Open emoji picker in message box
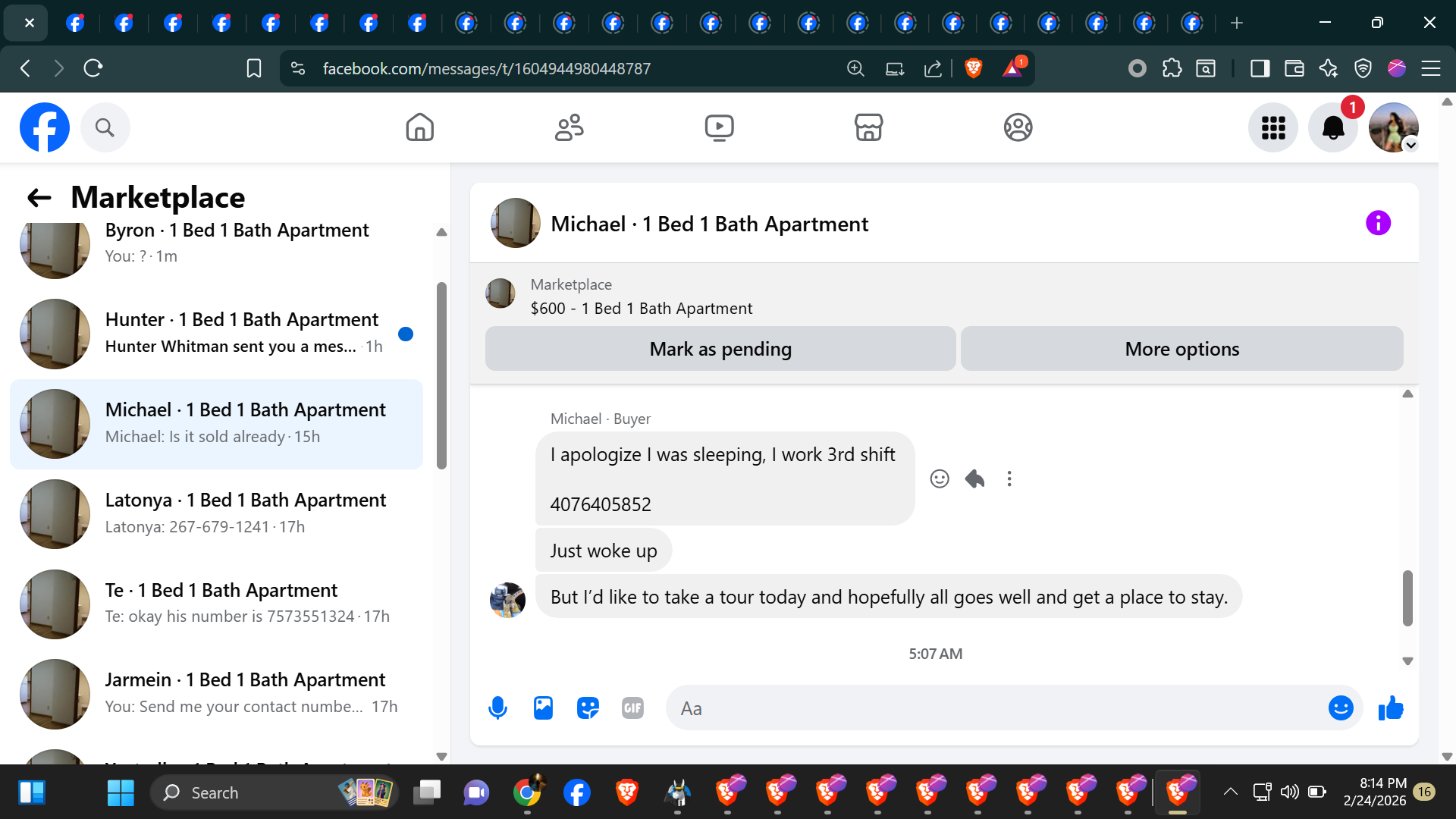Image resolution: width=1456 pixels, height=819 pixels. [1340, 708]
